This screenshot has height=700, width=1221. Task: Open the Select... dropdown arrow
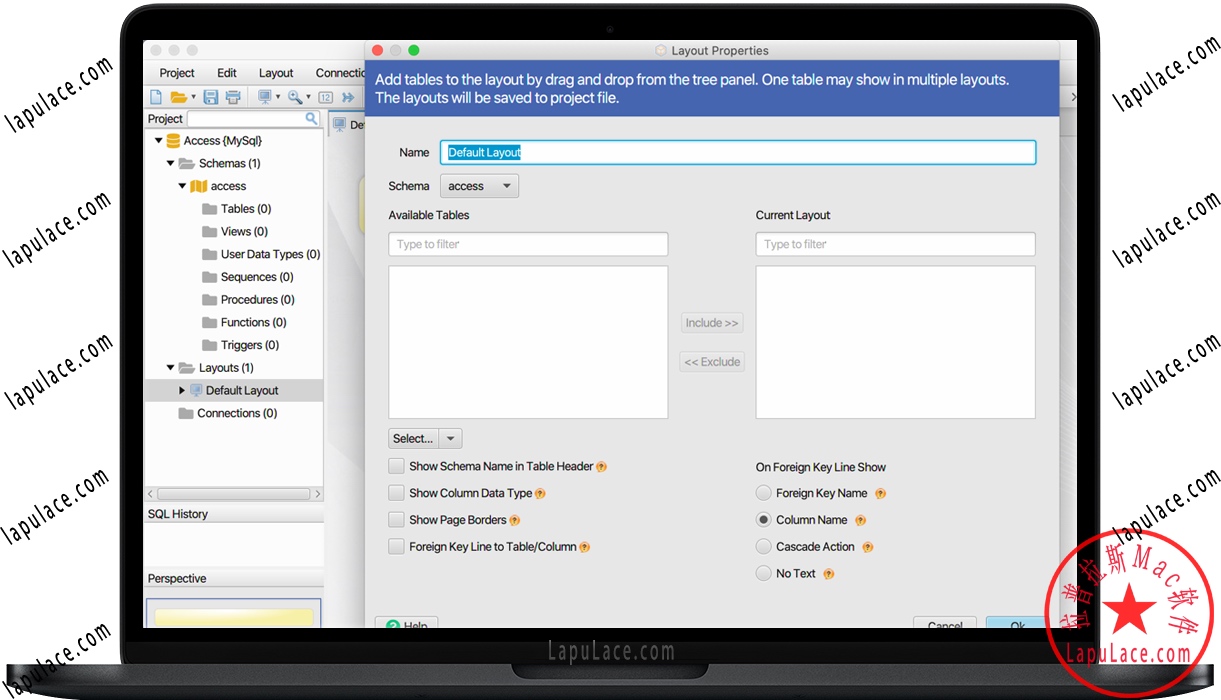coord(450,439)
